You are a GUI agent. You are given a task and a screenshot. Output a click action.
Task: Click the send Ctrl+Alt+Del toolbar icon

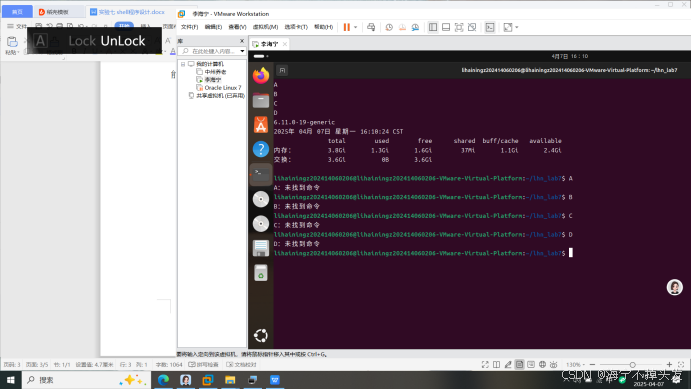pyautogui.click(x=371, y=27)
